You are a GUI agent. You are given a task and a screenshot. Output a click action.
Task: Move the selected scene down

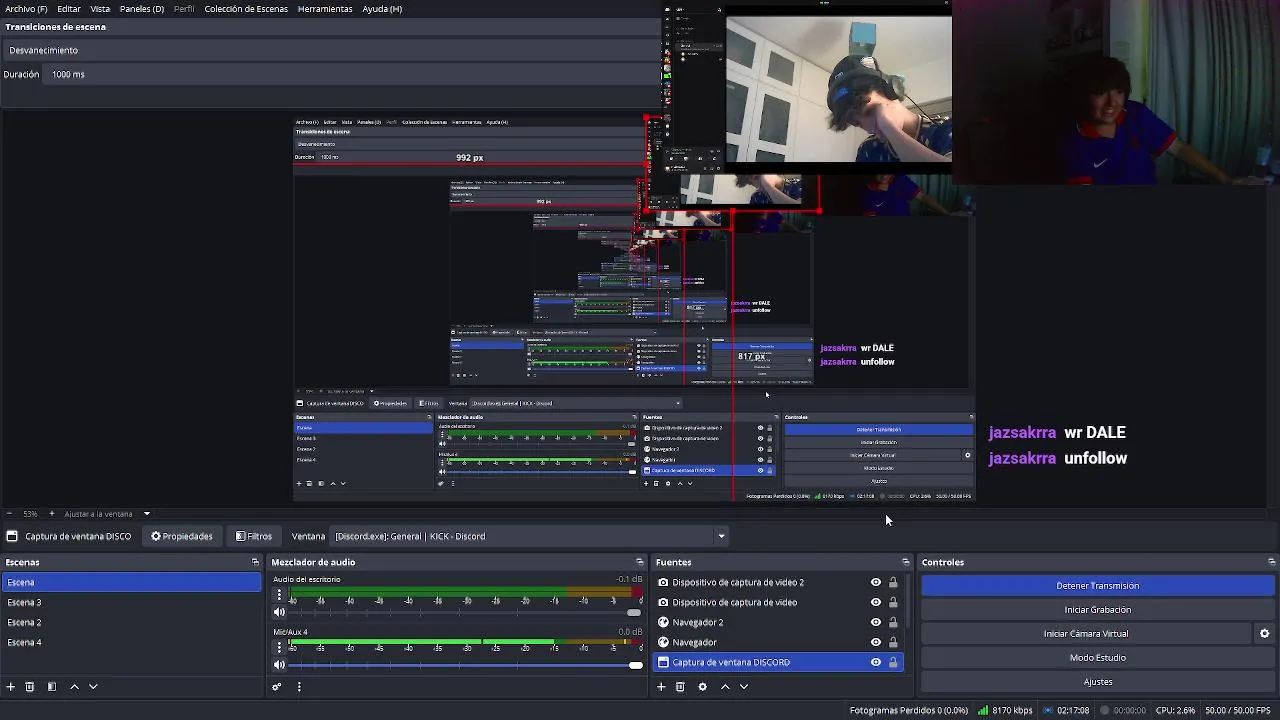click(93, 687)
